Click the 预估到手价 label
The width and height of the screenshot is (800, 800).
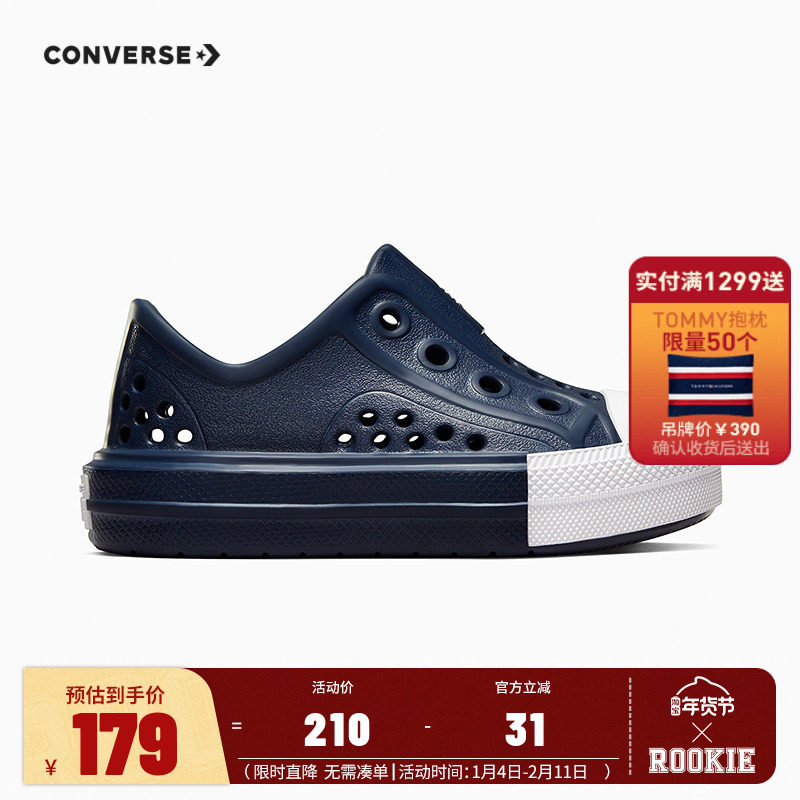115,695
